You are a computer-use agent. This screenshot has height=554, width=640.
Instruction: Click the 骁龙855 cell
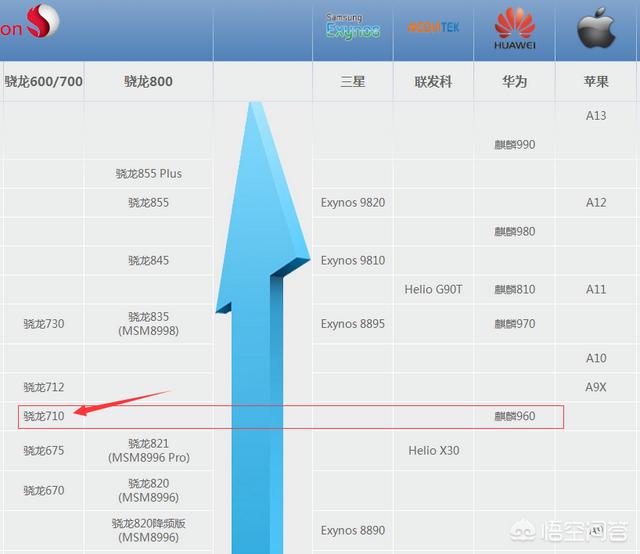tap(148, 202)
